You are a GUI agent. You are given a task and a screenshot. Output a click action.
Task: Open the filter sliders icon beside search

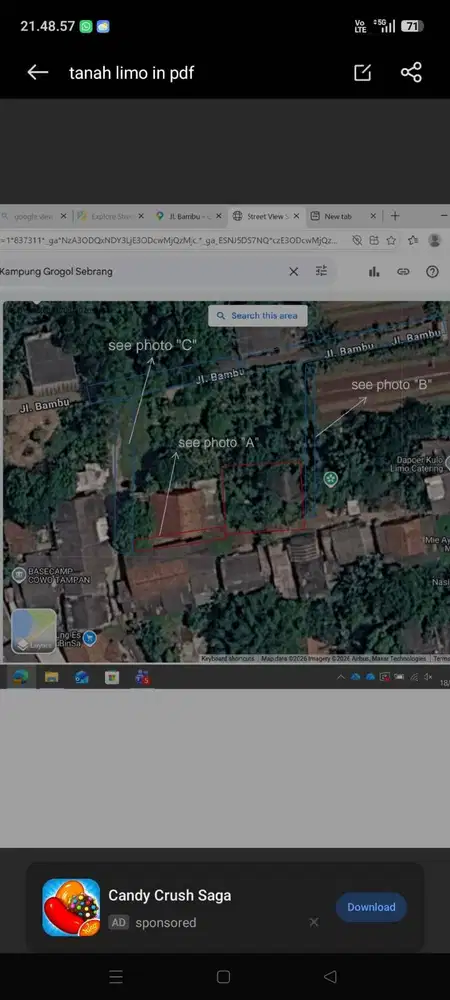click(x=321, y=271)
